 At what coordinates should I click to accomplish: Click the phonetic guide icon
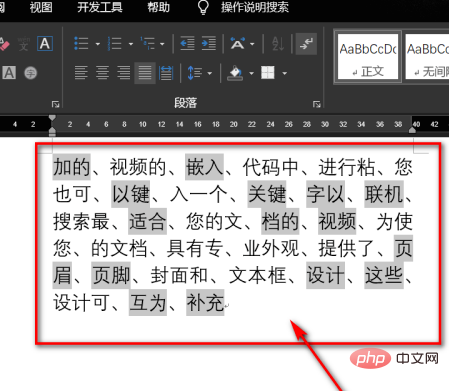23,44
